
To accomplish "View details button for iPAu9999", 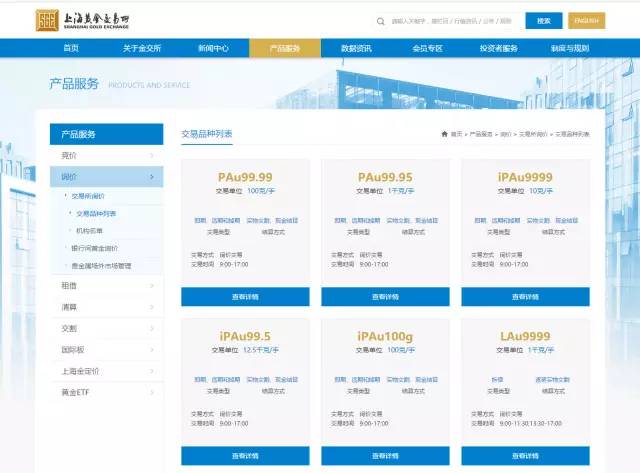I will 525,297.
